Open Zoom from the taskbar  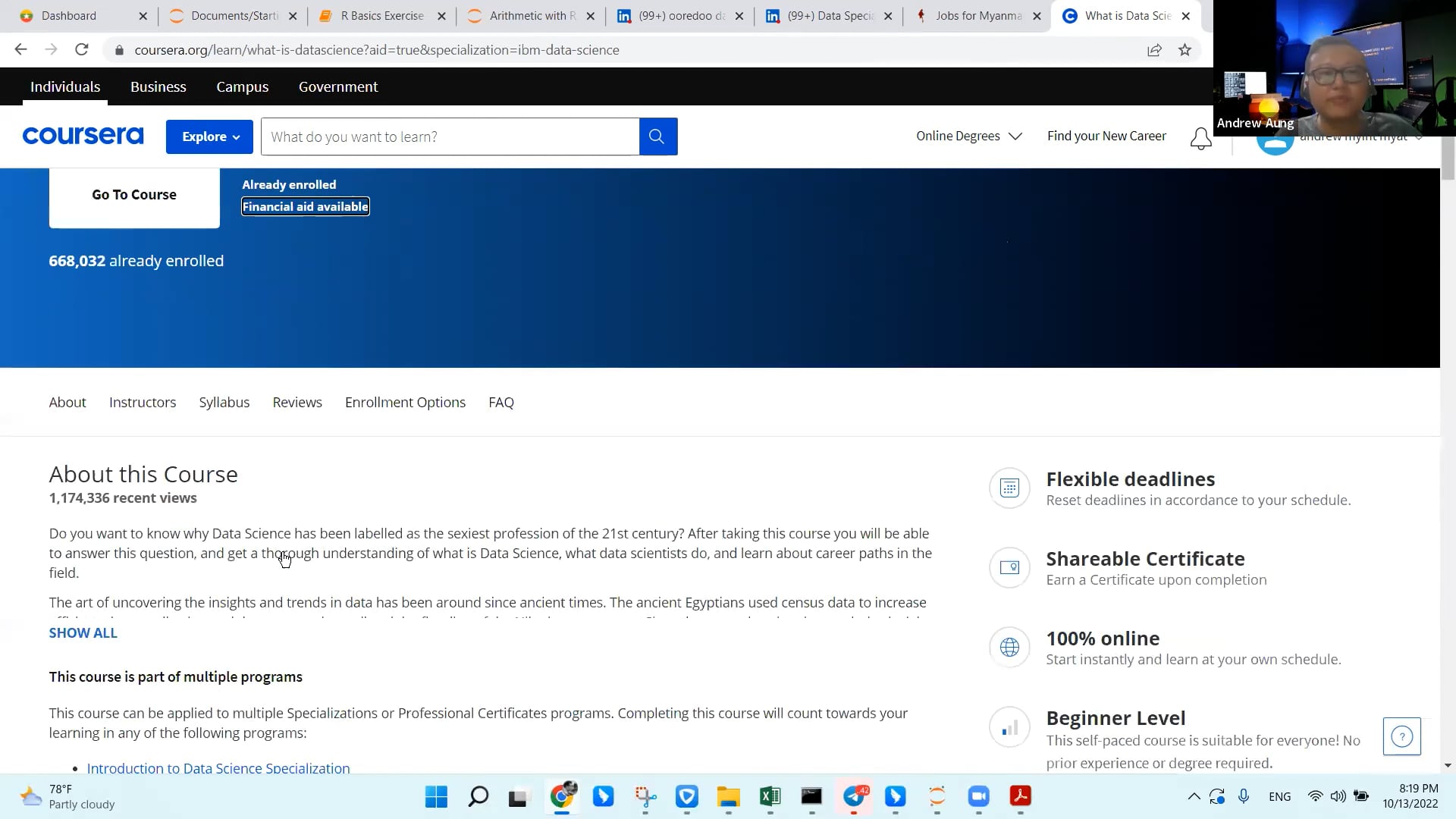(978, 796)
